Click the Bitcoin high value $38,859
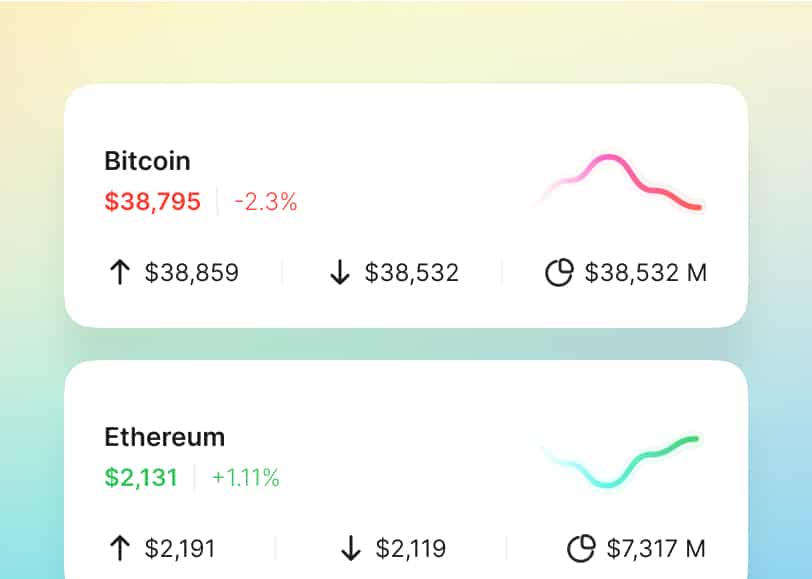This screenshot has width=812, height=579. tap(192, 272)
